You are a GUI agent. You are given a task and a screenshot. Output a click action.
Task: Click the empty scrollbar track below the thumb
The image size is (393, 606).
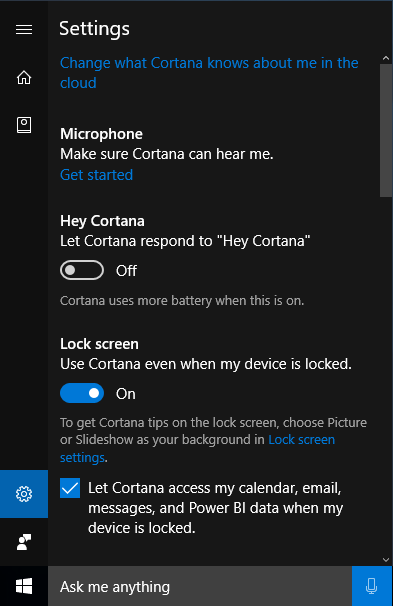[386, 375]
